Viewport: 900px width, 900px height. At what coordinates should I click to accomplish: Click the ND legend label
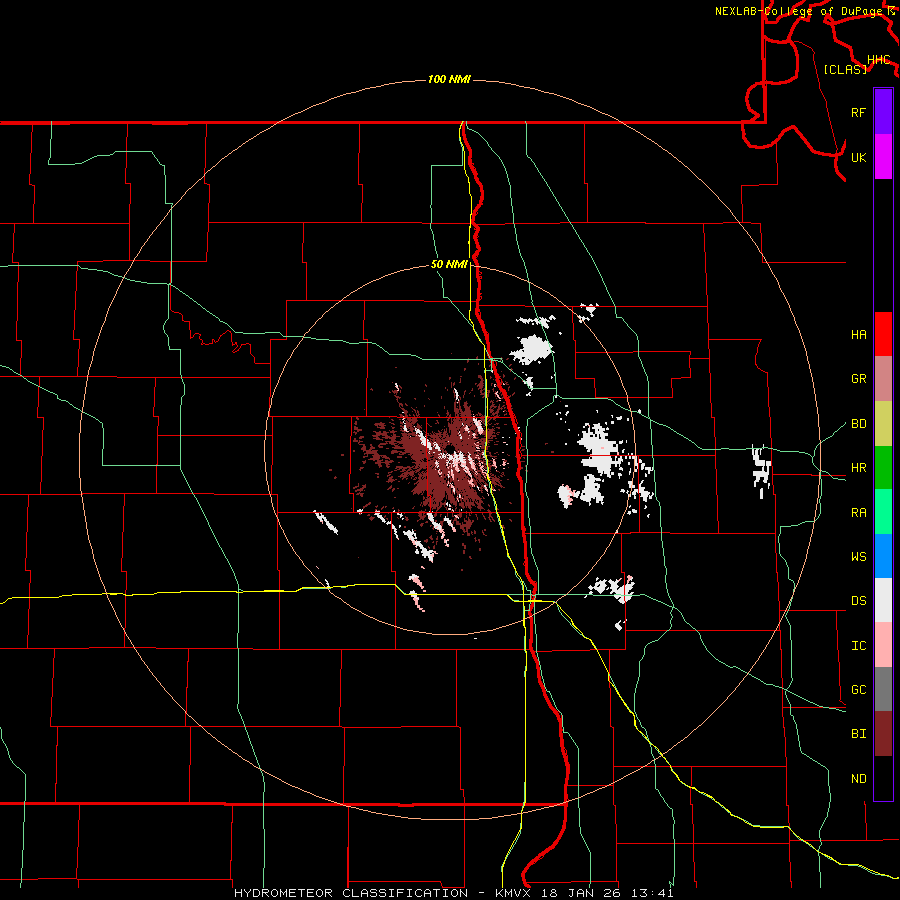(x=858, y=779)
